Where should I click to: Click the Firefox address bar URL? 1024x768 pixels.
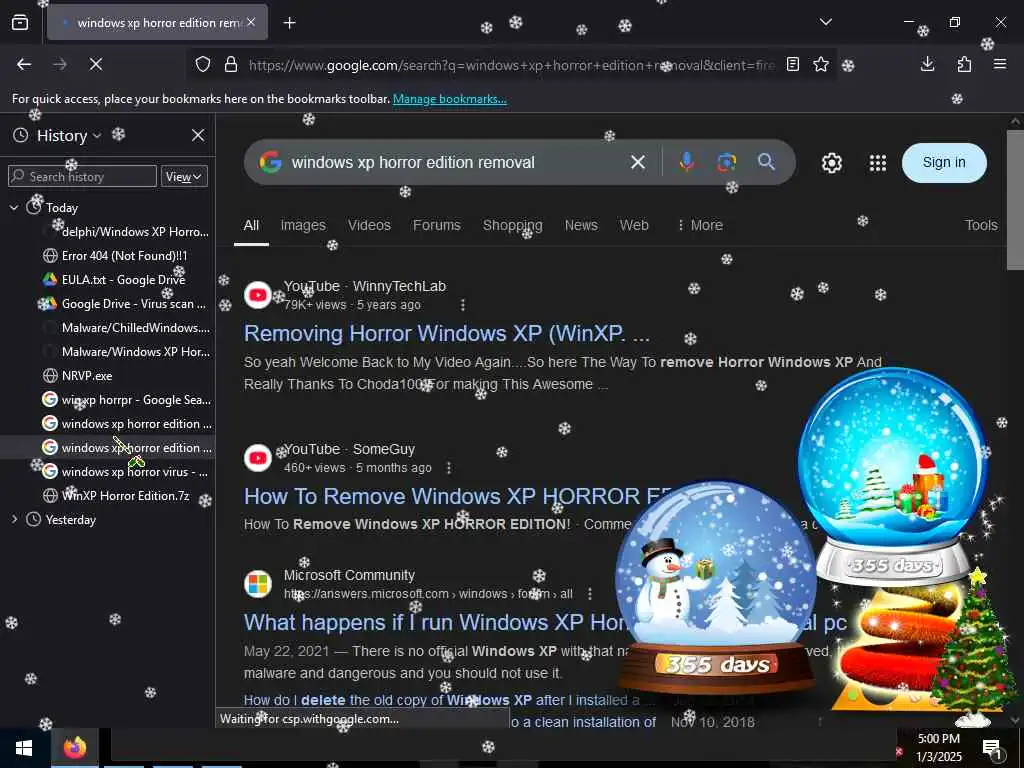pos(511,65)
